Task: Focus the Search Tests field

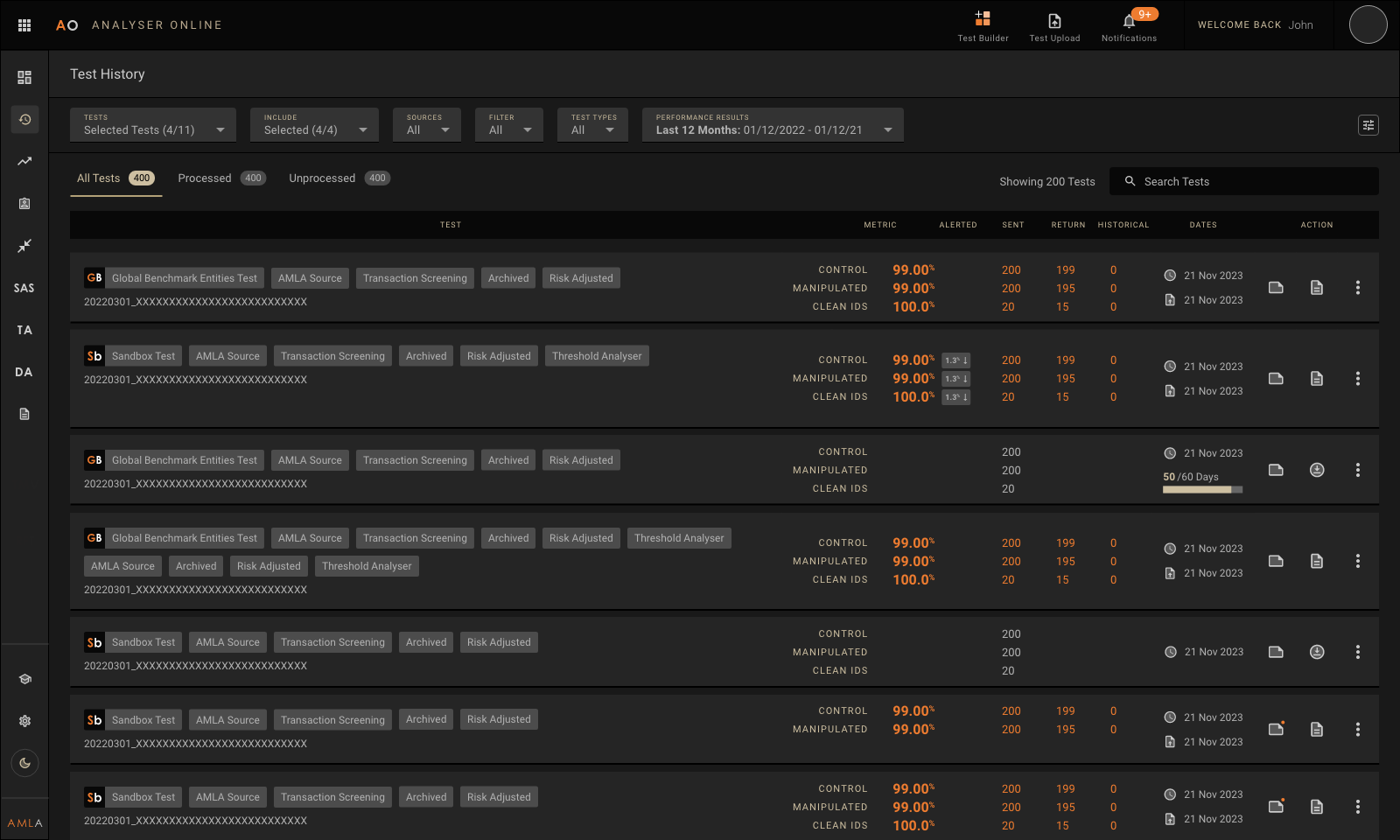Action: (x=1244, y=181)
